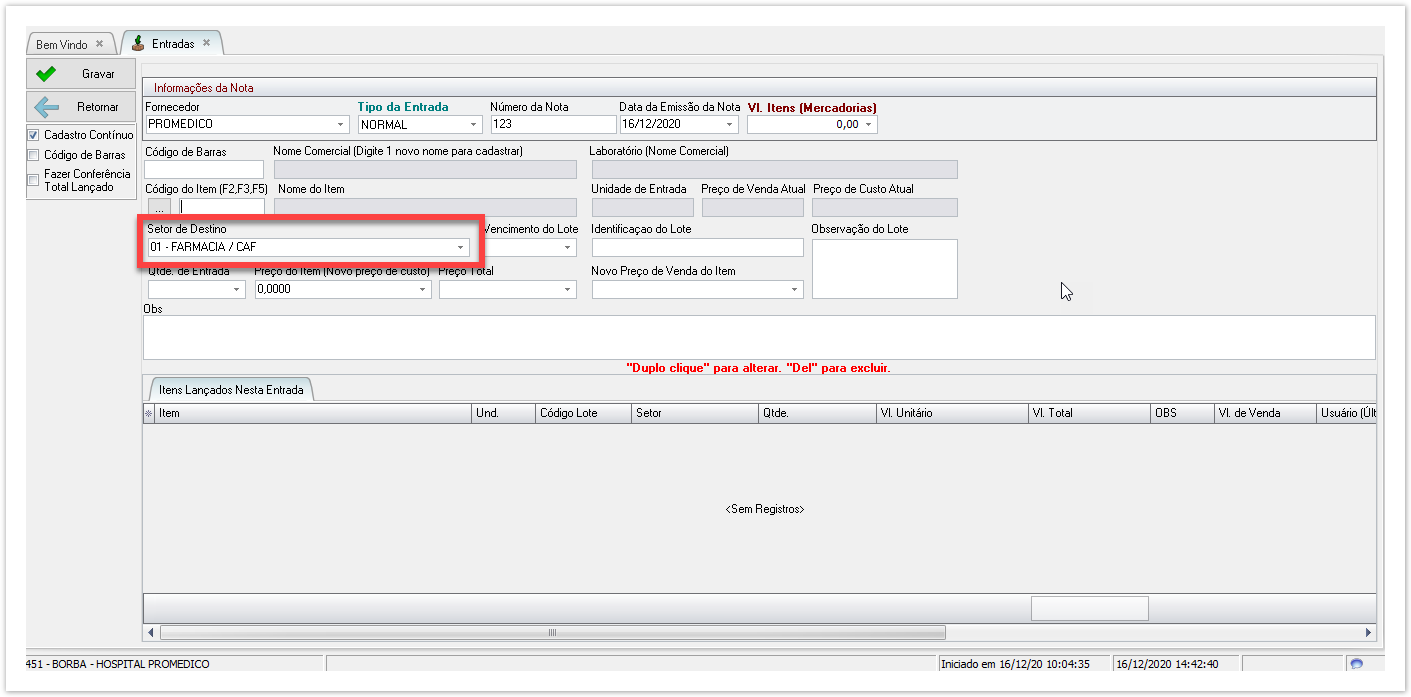Expand the Setor de Destino dropdown
This screenshot has height=697, width=1411.
[x=460, y=247]
